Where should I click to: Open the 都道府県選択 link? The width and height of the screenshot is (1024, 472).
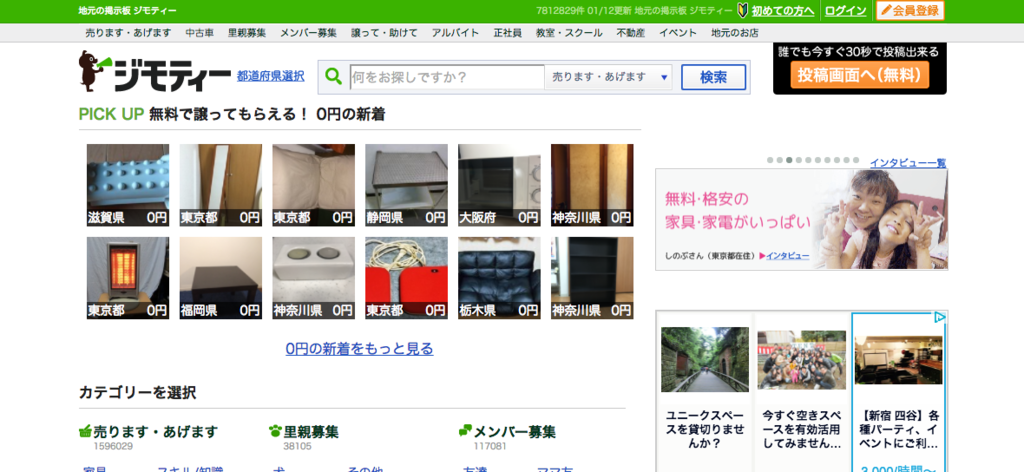270,76
